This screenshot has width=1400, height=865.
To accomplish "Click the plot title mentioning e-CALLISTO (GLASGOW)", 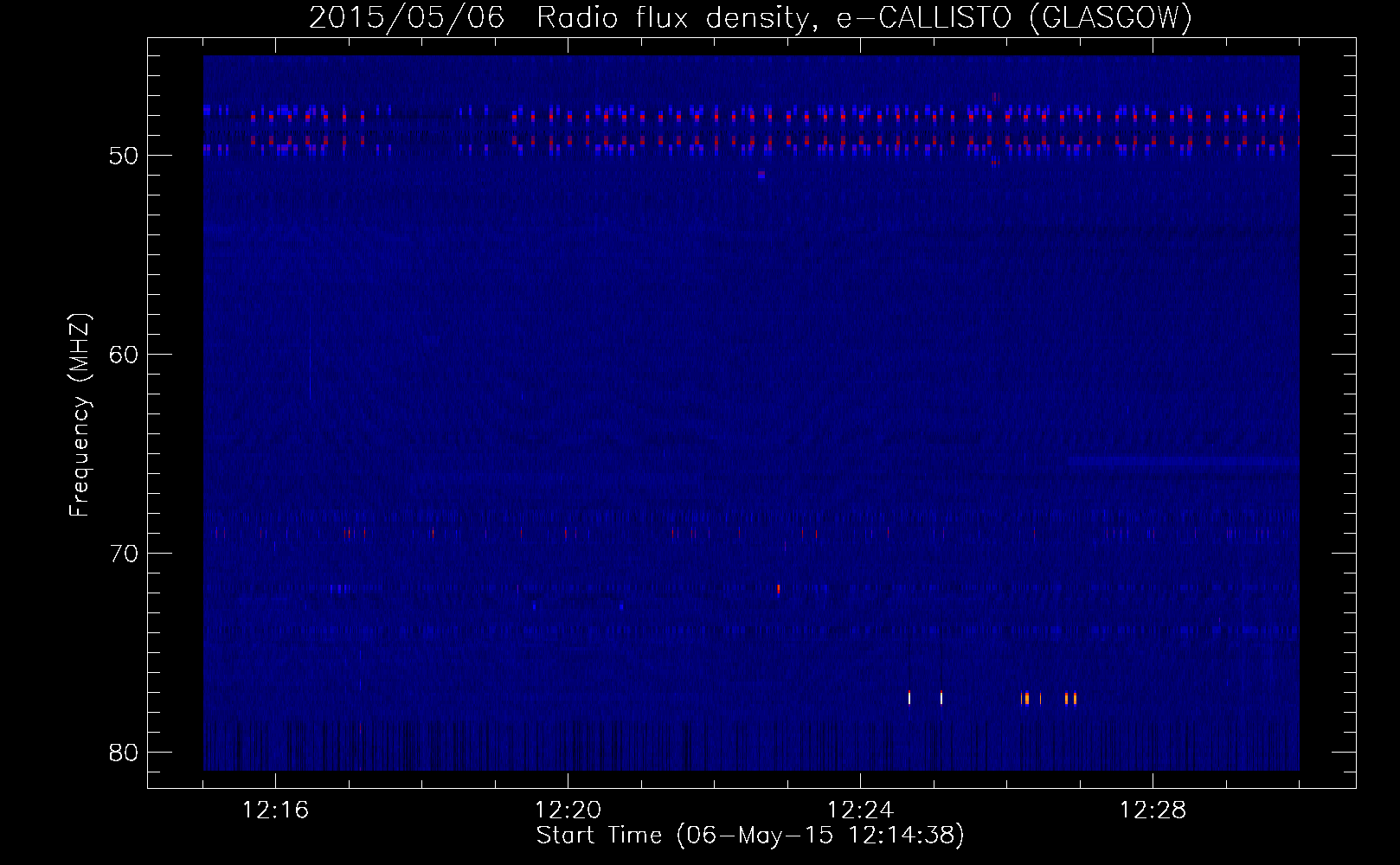I will pyautogui.click(x=750, y=18).
